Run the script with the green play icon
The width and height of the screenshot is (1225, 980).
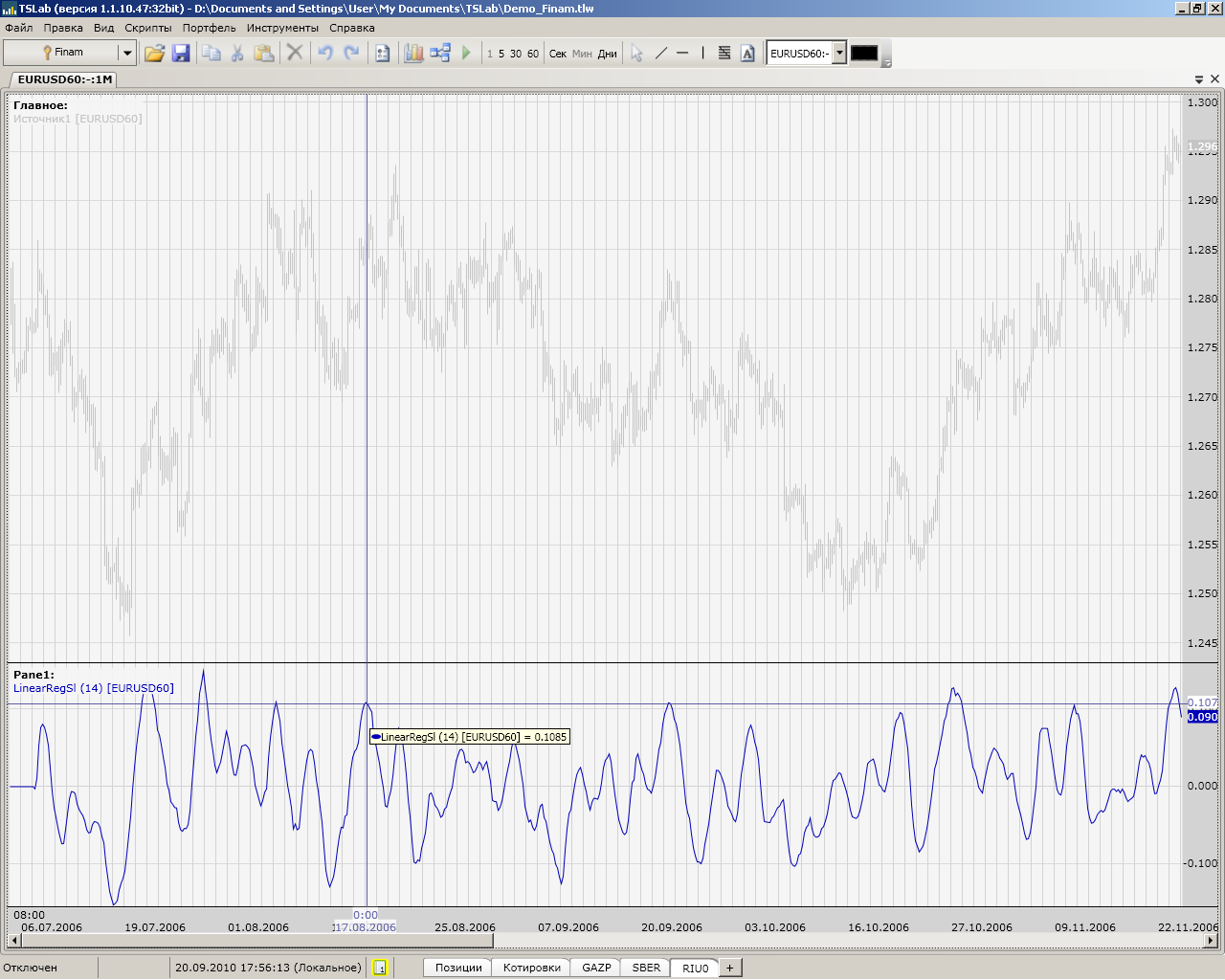466,54
